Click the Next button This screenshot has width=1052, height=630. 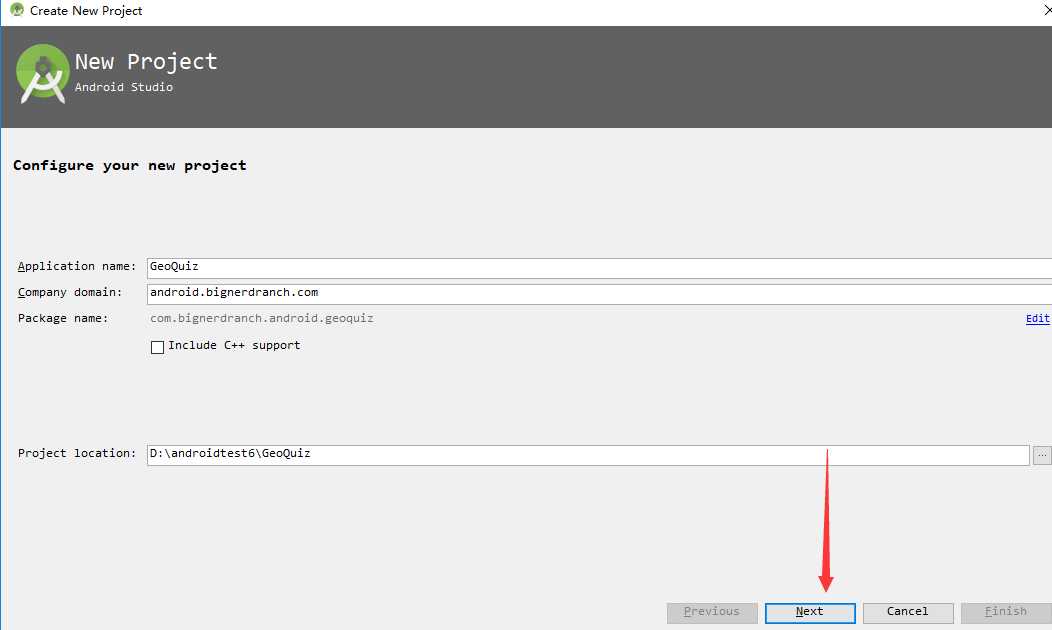(810, 613)
